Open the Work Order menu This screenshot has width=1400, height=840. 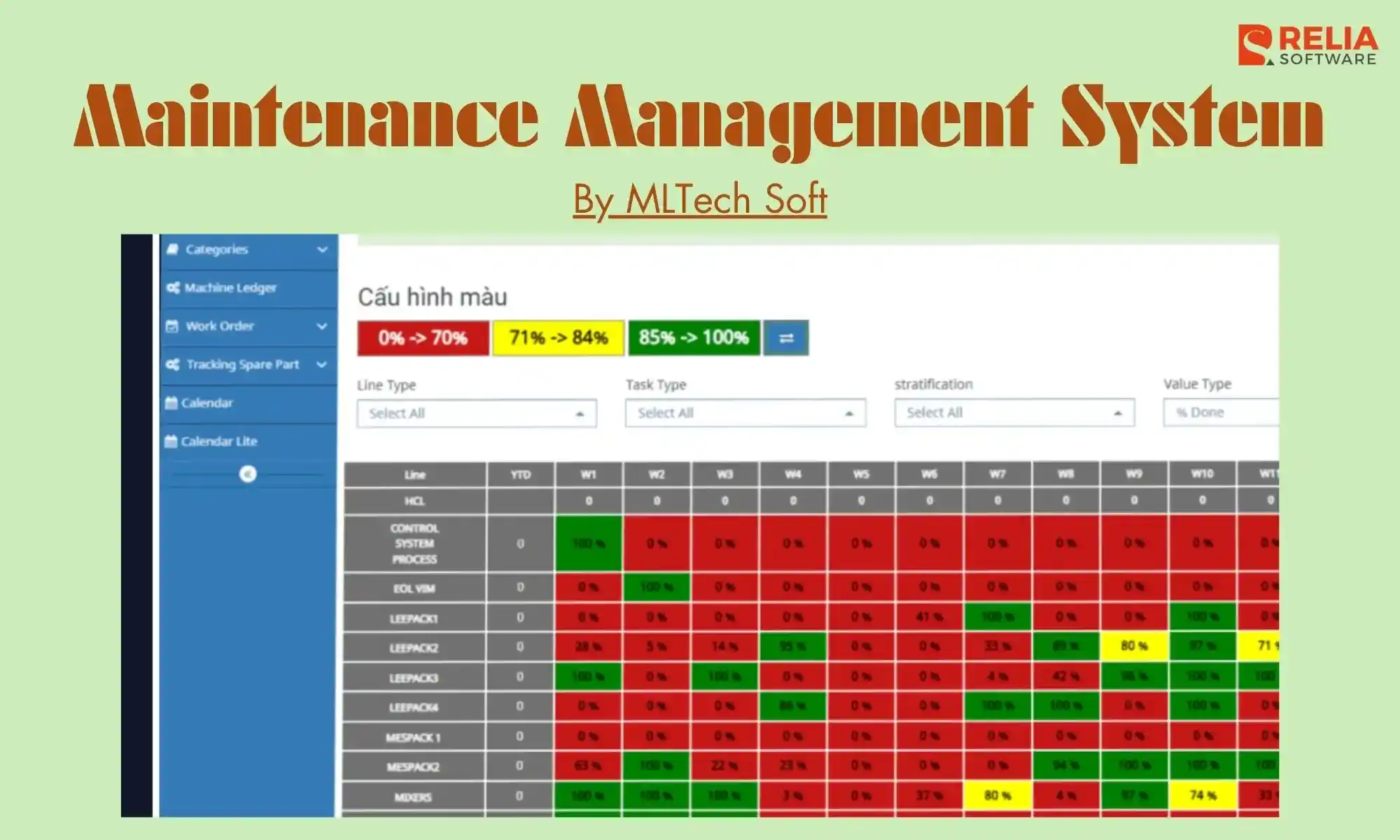coord(248,326)
